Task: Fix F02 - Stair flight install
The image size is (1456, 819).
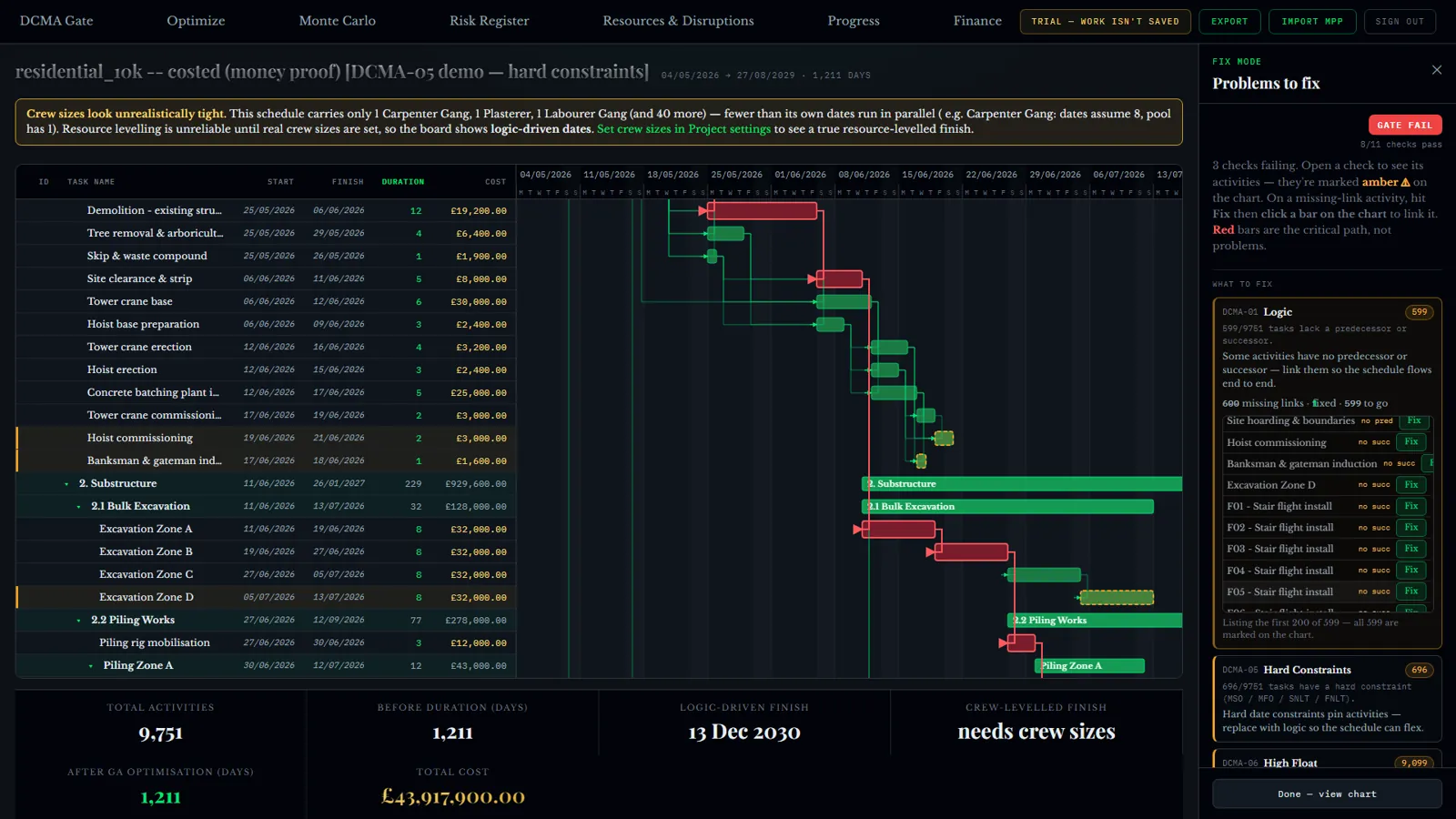Action: click(1410, 528)
